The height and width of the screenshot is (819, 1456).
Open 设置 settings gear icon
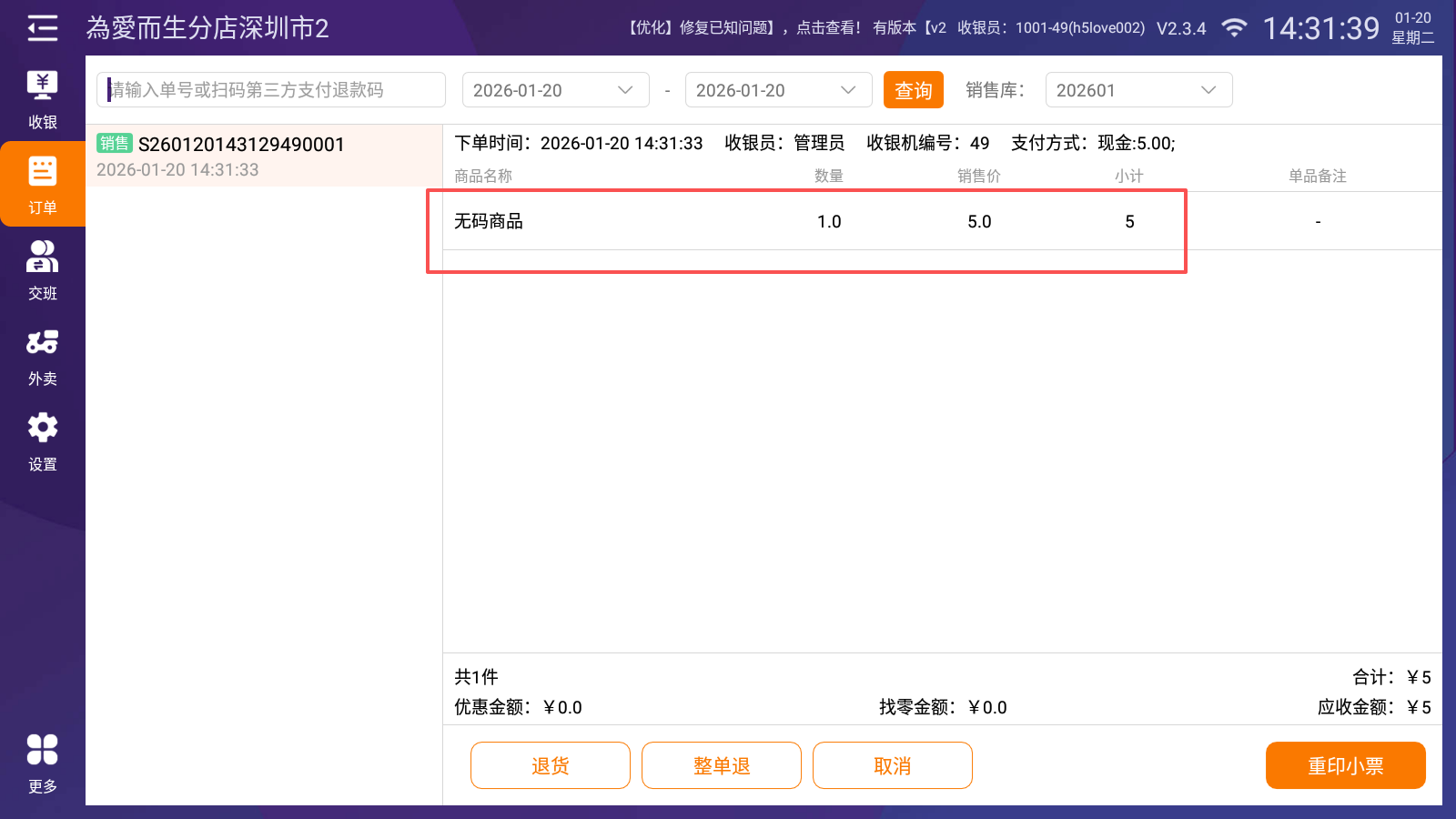click(42, 441)
